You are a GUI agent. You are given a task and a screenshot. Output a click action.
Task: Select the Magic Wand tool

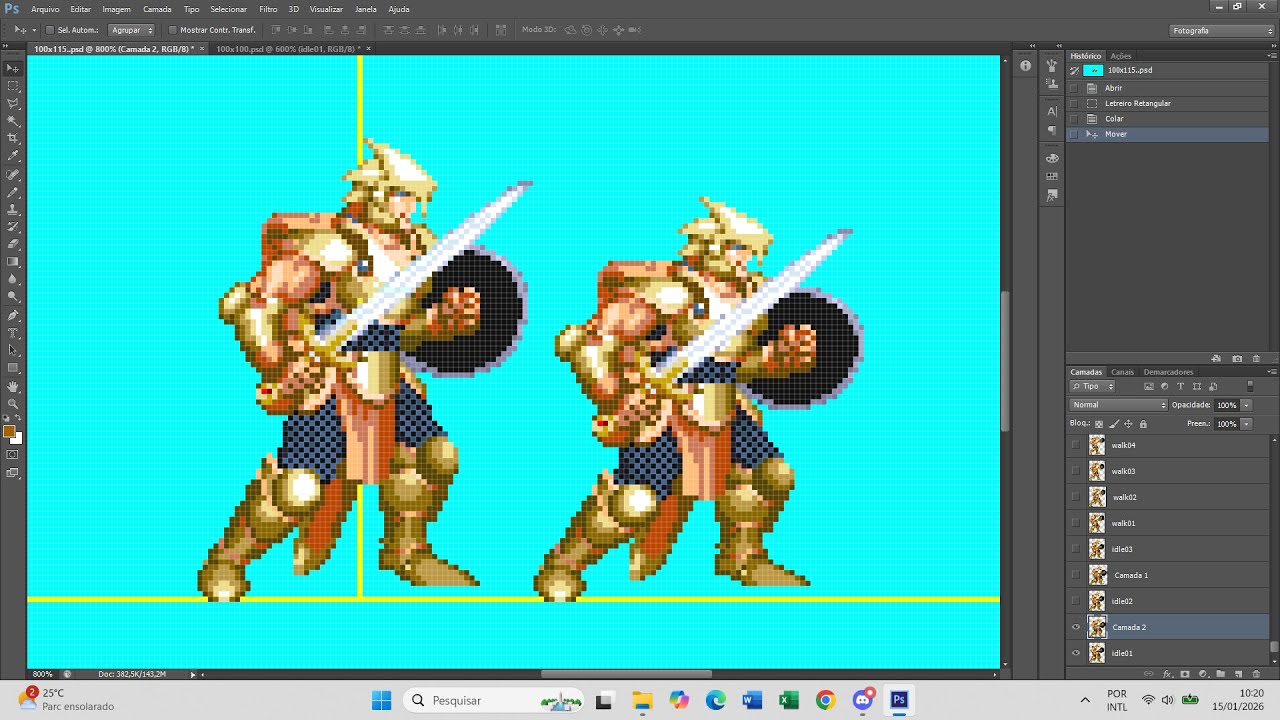point(13,121)
